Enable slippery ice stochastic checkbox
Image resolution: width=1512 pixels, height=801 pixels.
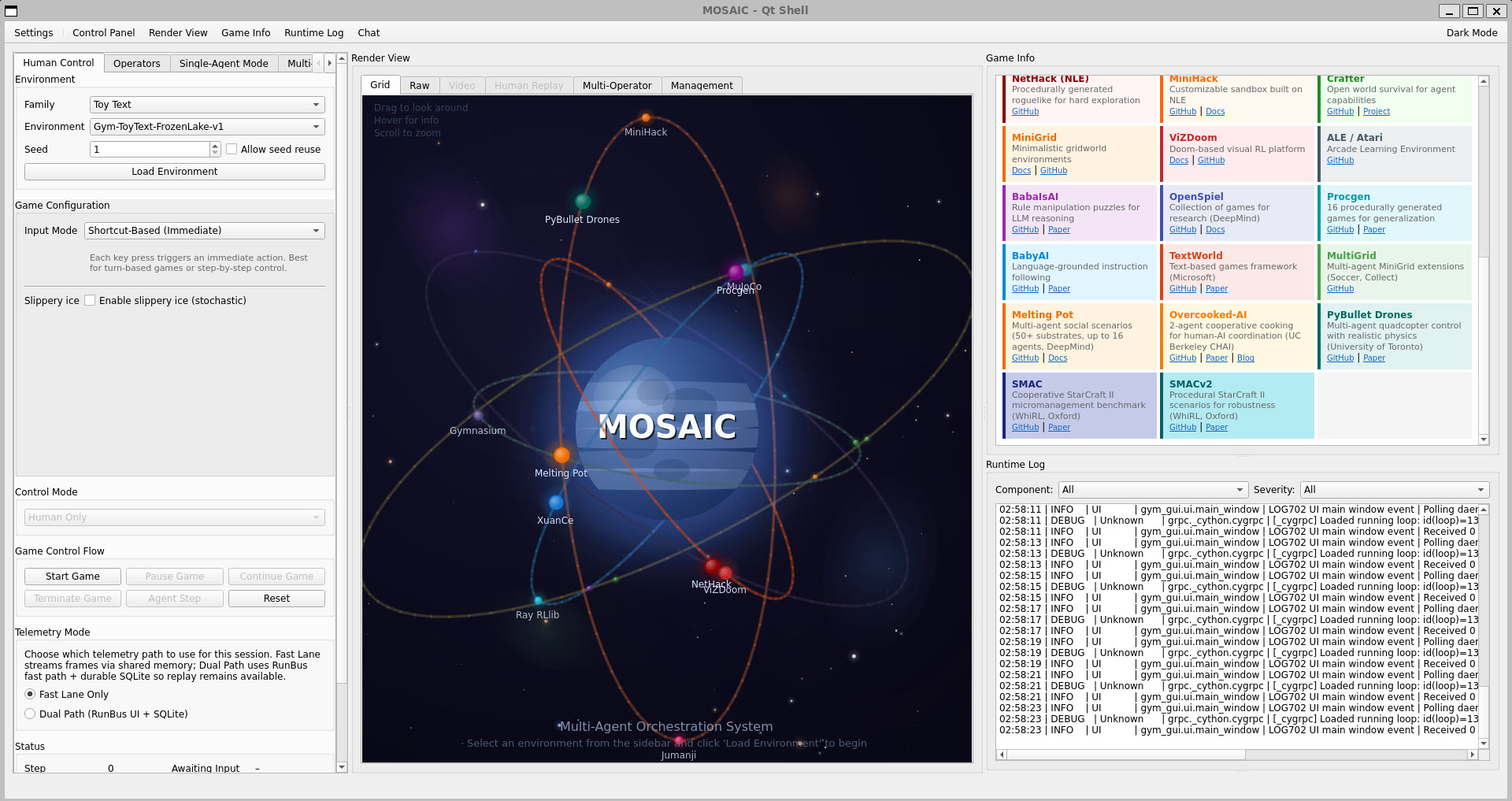(90, 300)
